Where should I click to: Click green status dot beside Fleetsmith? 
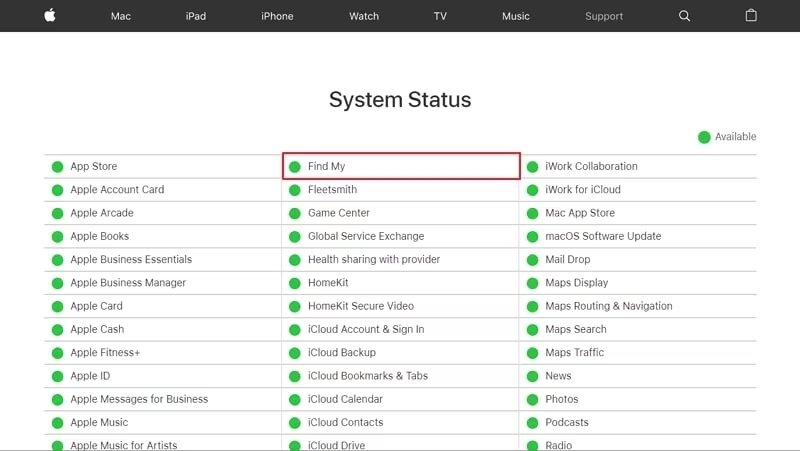click(295, 190)
